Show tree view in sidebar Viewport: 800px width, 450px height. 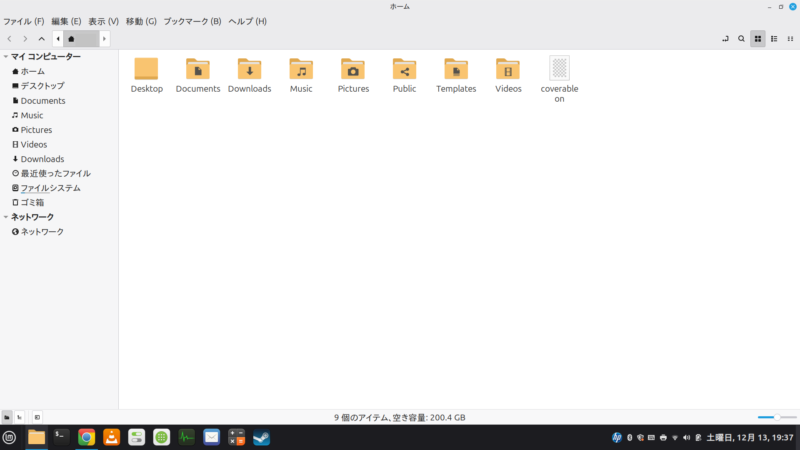click(20, 417)
